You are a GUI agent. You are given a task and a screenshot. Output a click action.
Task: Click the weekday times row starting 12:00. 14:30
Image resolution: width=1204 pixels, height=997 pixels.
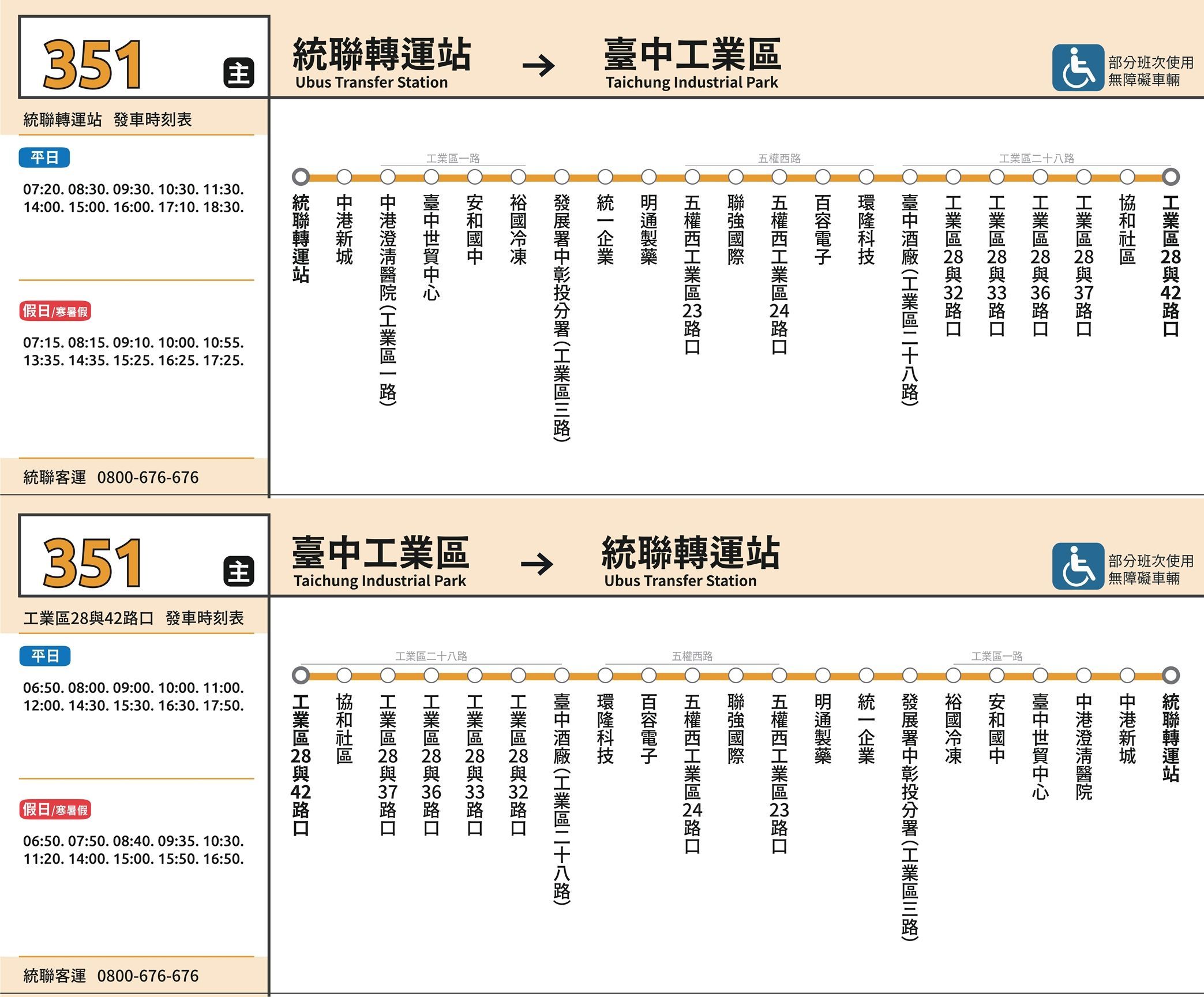tap(133, 706)
